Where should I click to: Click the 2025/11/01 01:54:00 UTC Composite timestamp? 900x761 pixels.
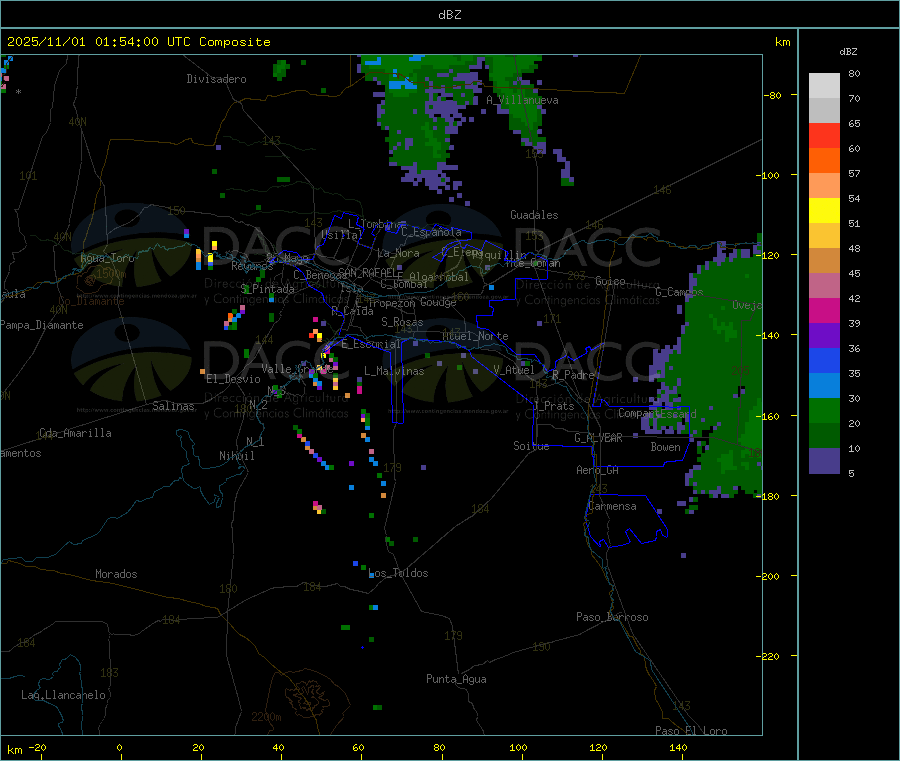pos(138,42)
